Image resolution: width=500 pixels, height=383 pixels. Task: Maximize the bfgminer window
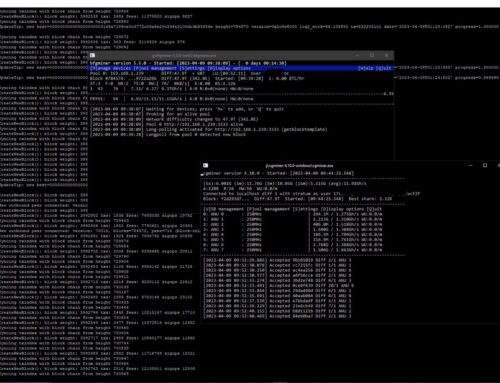point(372,55)
